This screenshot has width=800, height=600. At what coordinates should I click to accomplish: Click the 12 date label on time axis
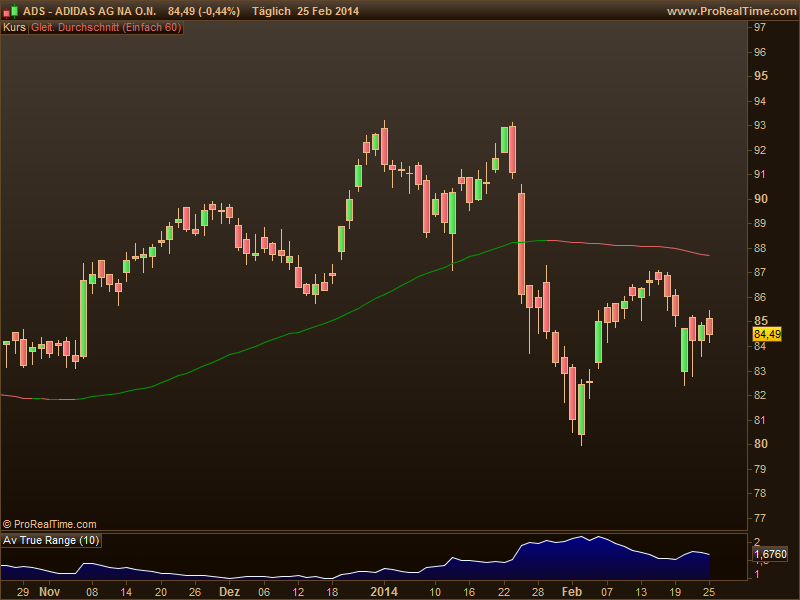[298, 592]
